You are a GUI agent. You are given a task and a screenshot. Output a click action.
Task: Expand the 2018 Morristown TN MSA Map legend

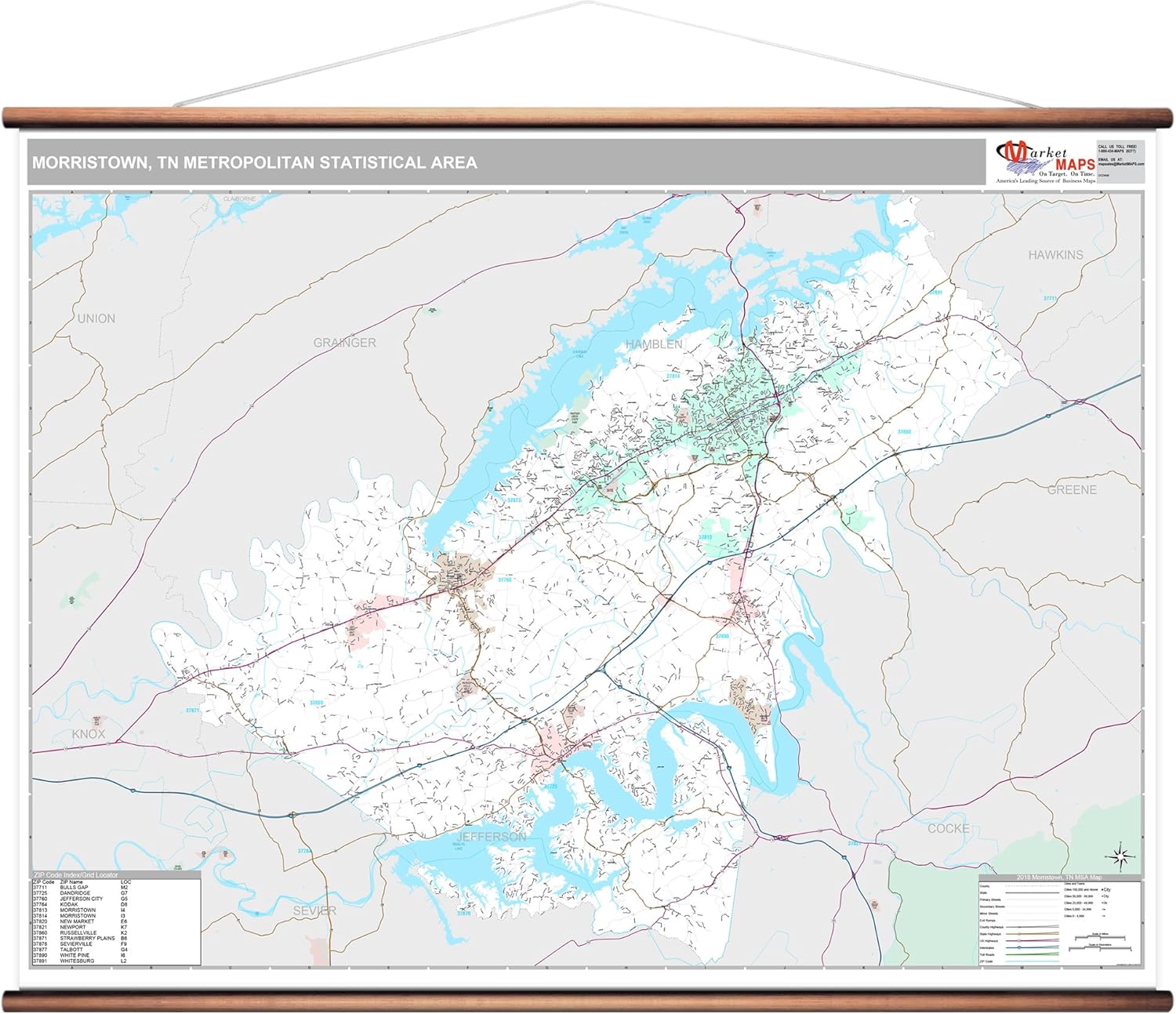point(1059,877)
